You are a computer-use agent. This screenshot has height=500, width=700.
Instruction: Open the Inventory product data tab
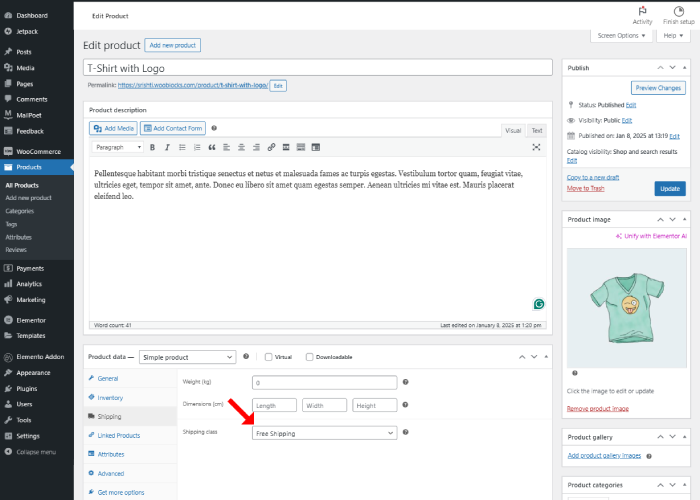(x=110, y=397)
